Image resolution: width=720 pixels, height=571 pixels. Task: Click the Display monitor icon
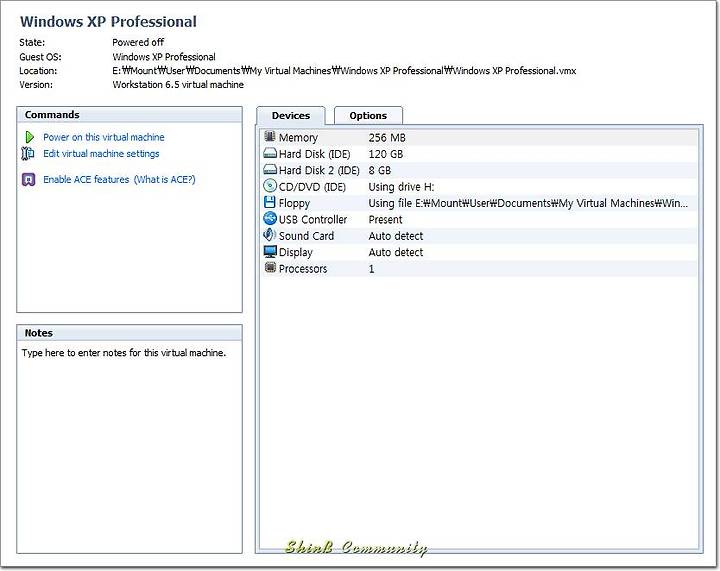click(x=270, y=252)
